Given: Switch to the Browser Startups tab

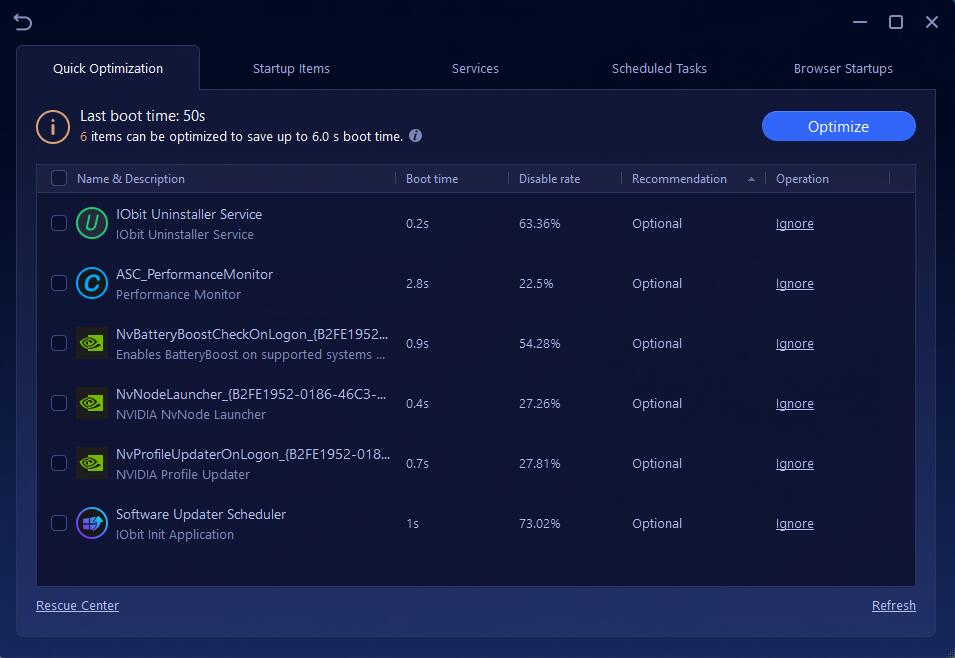Looking at the screenshot, I should pyautogui.click(x=843, y=68).
